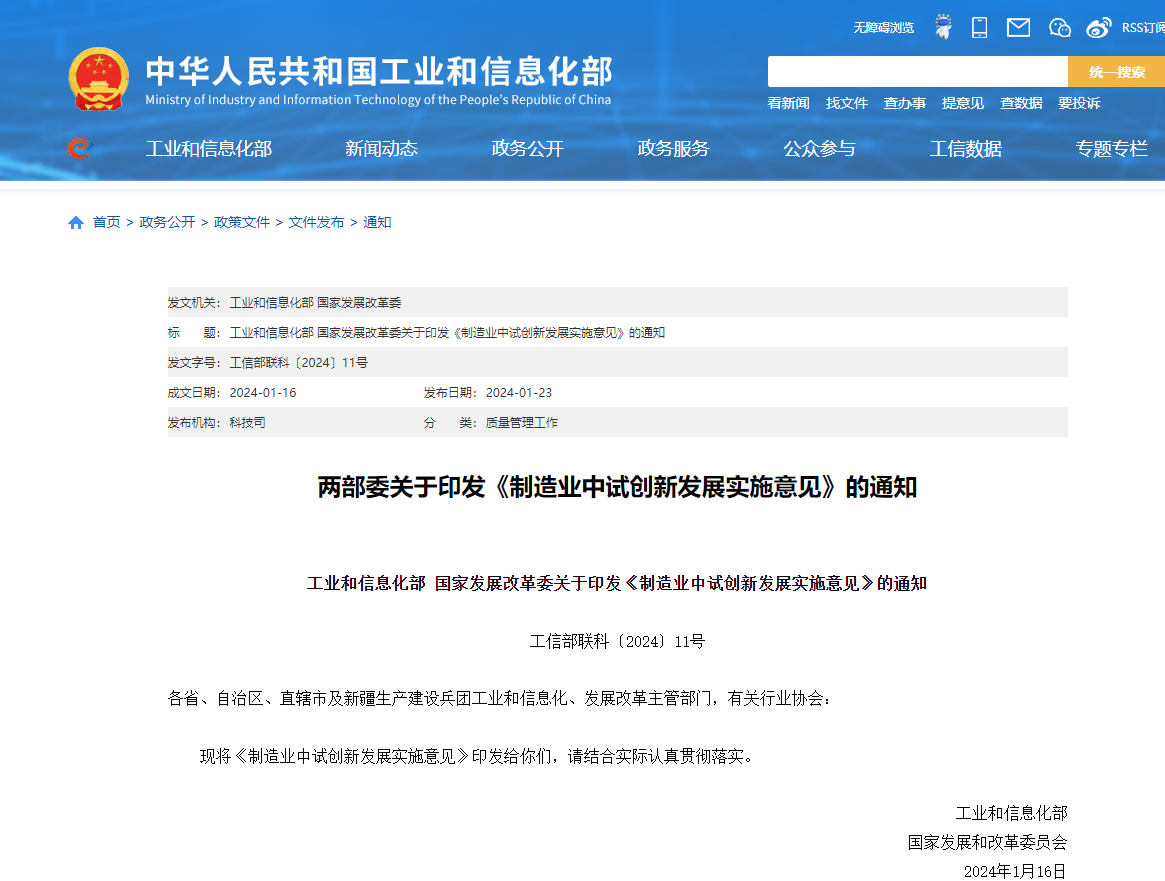
Task: Click the red swirl icon in navigation bar
Action: 79,149
